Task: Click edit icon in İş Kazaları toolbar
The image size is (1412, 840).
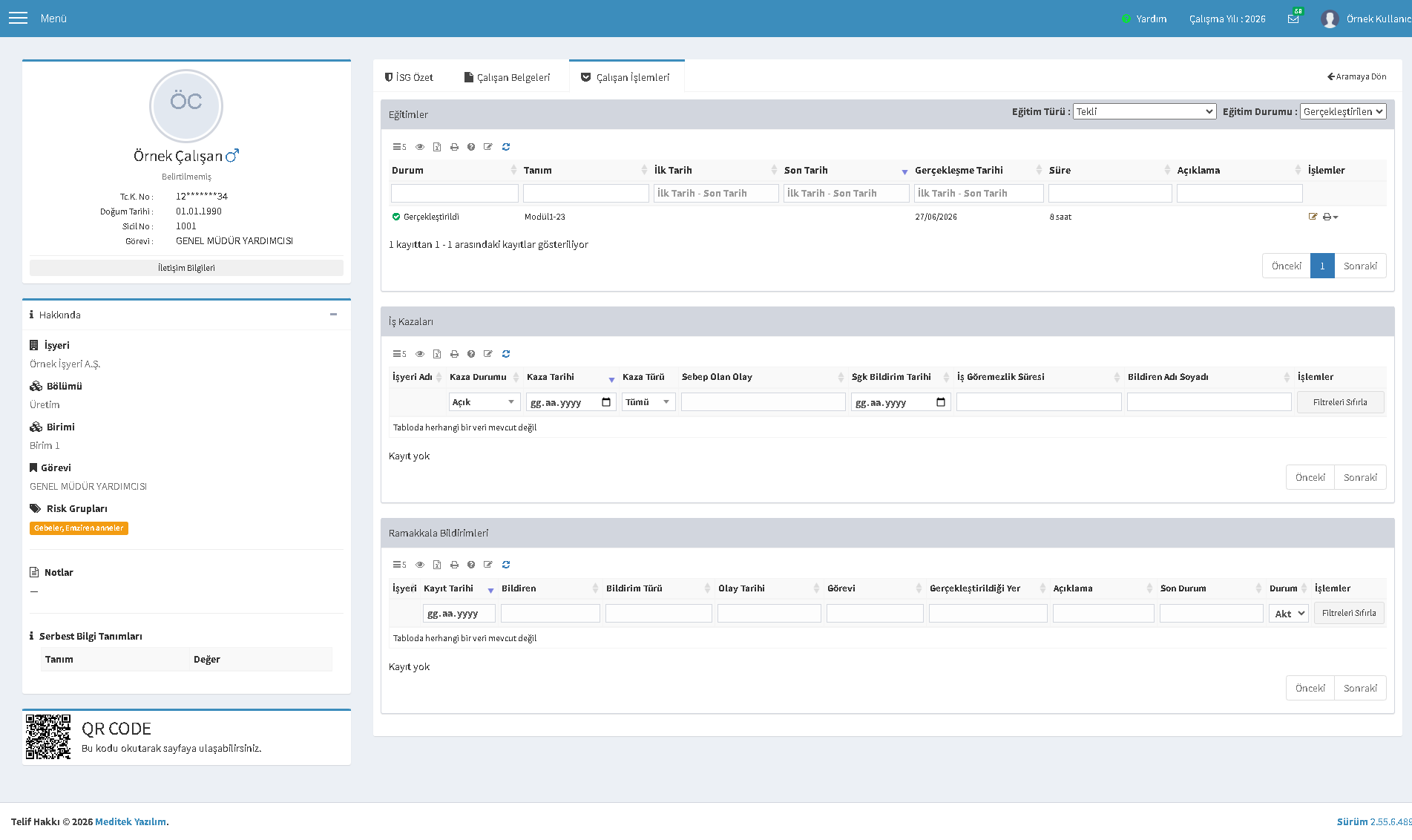Action: click(x=488, y=354)
